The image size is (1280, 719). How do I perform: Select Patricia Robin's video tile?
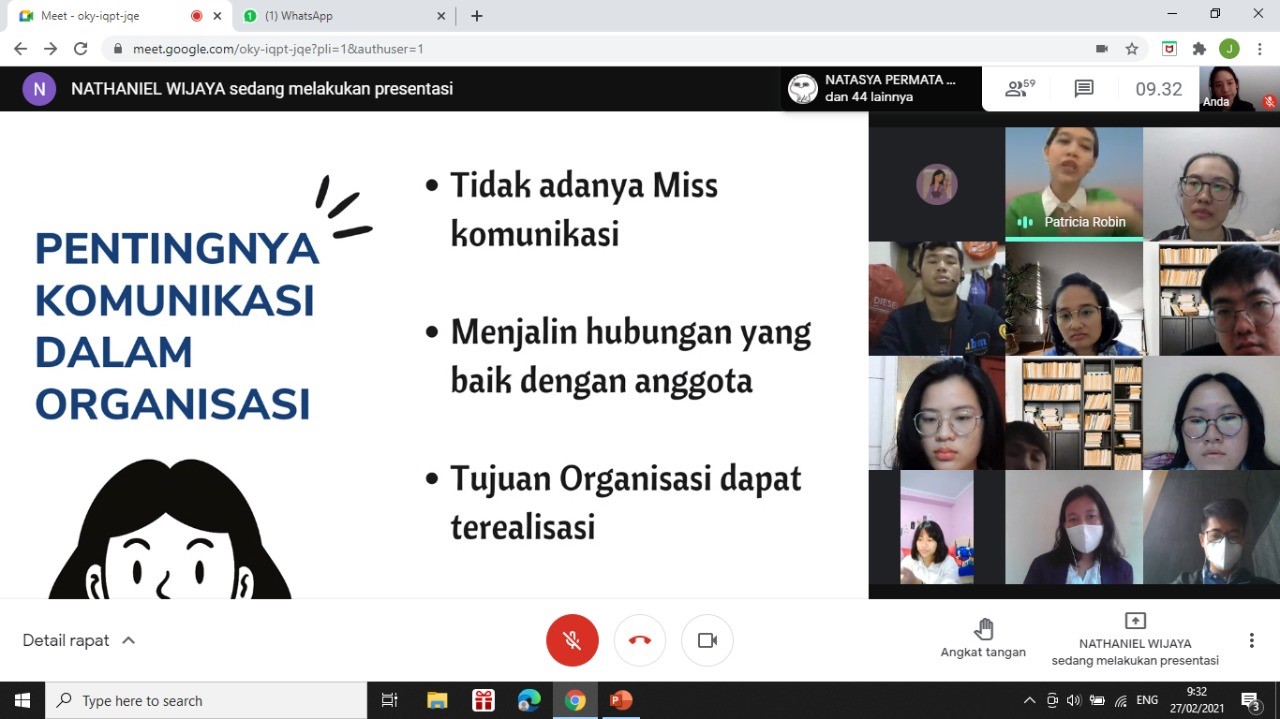(1074, 183)
